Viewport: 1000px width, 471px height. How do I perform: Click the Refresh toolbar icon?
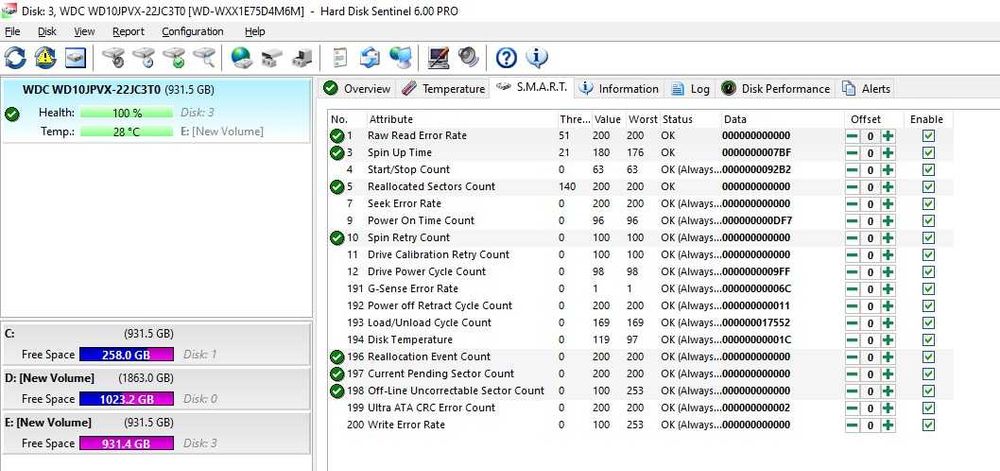coord(15,58)
